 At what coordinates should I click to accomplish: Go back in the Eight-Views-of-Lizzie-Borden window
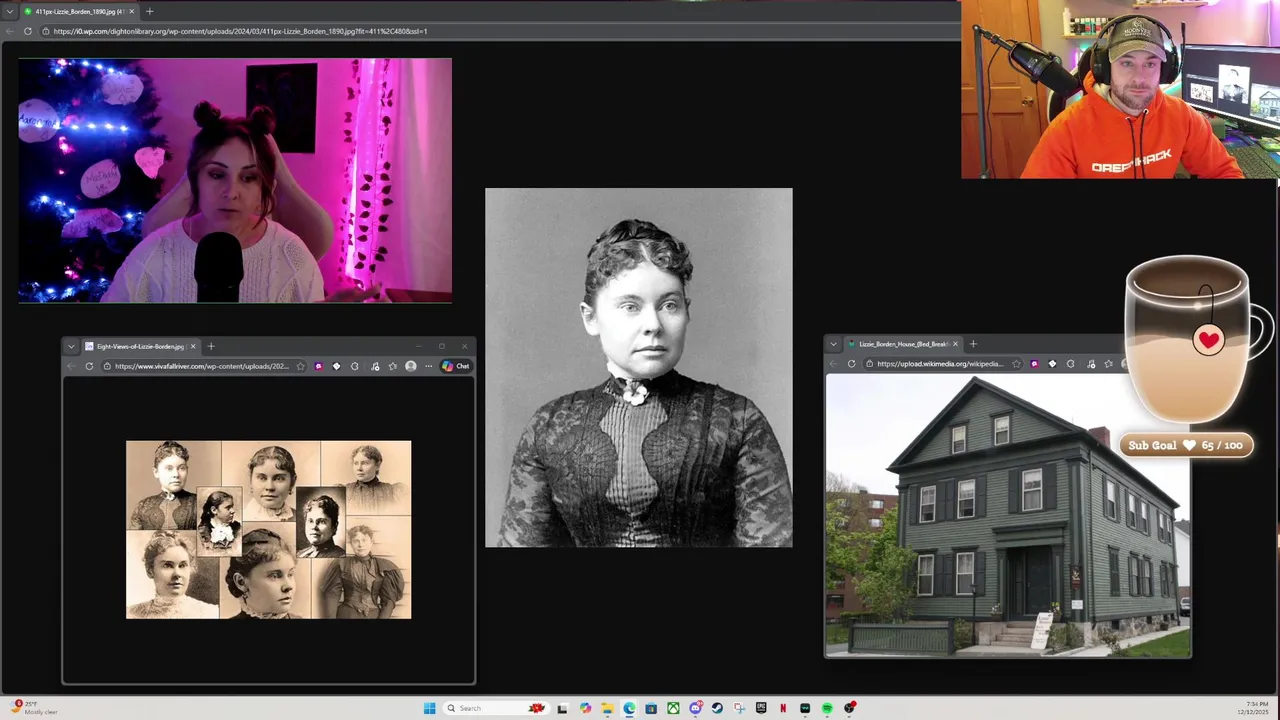click(x=71, y=366)
